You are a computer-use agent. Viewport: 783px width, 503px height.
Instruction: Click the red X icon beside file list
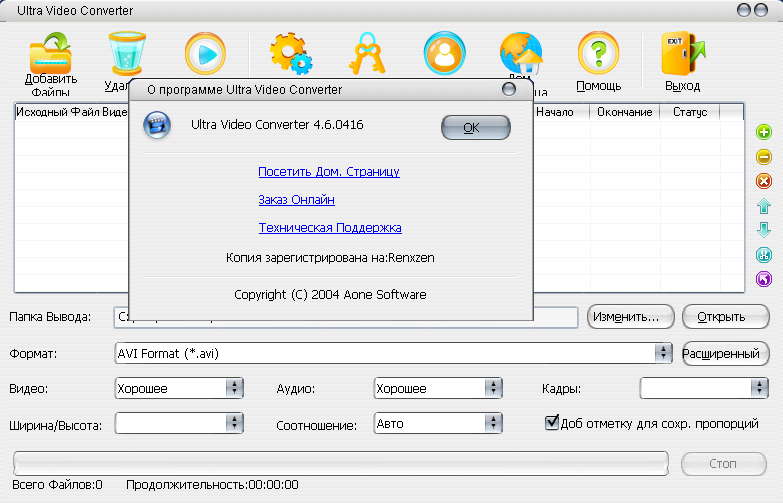point(764,181)
